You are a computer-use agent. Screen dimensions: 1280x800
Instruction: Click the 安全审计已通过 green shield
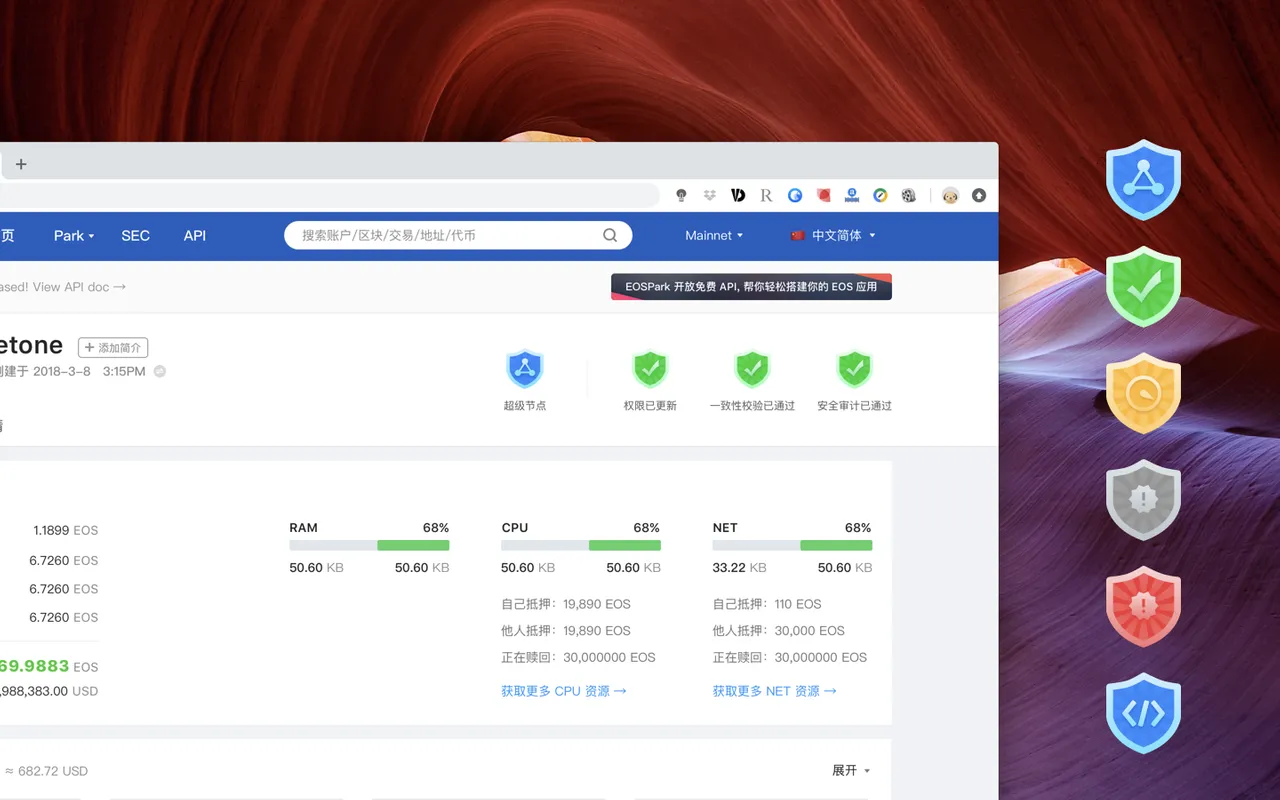click(x=854, y=369)
